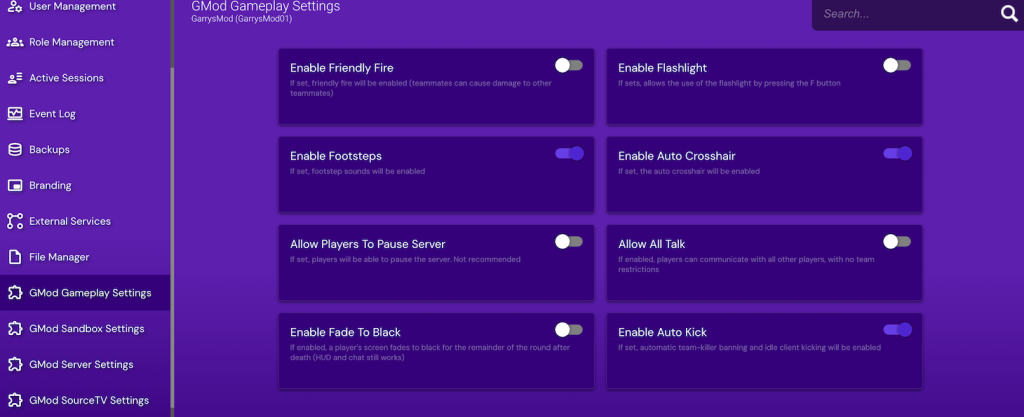Screen dimensions: 1024x417
Task: Go to GMod SourceTV Settings
Action: coord(88,401)
